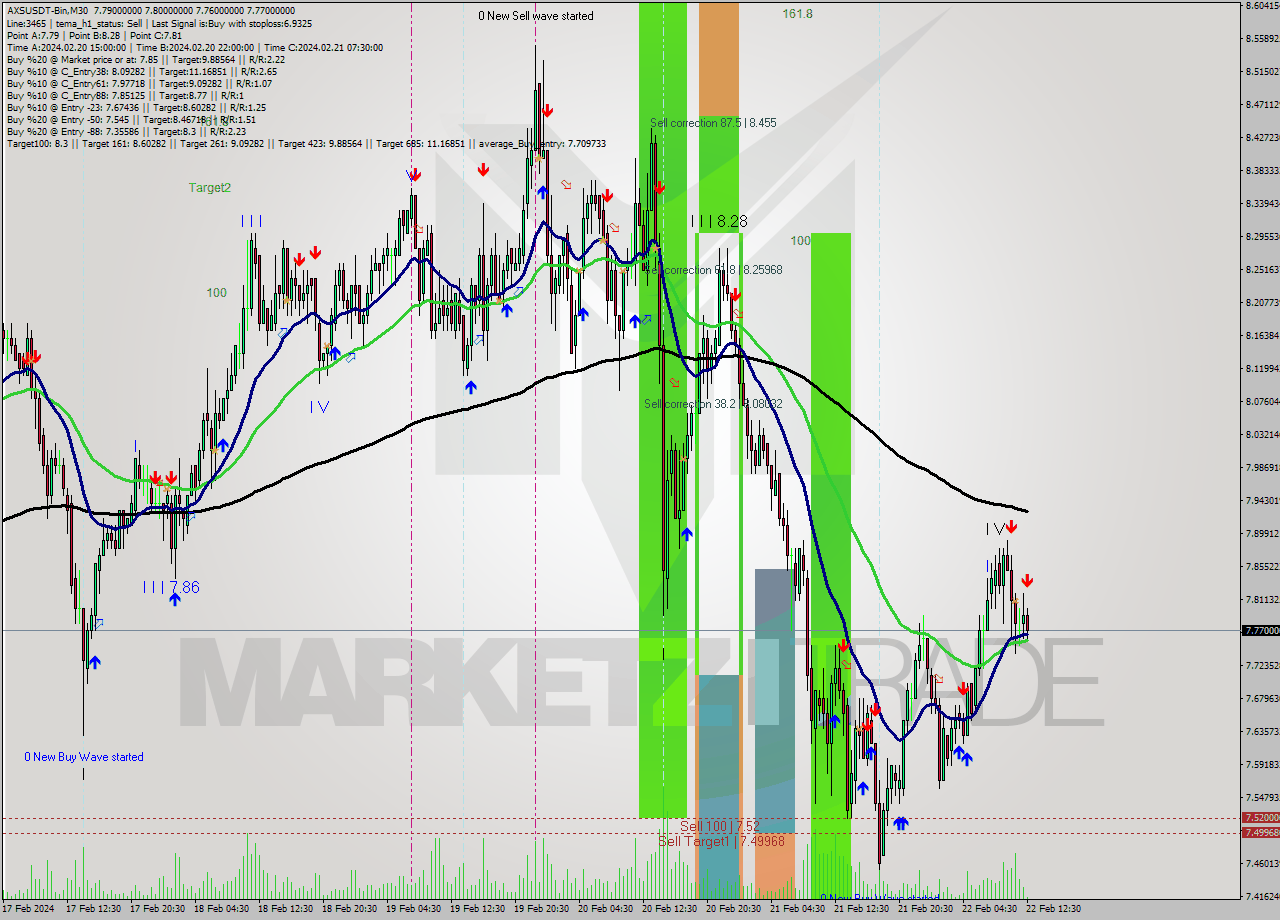Select the 'Buy %10 @ C_Entry88: 7.85125' row
The width and height of the screenshot is (1280, 920).
click(x=126, y=94)
